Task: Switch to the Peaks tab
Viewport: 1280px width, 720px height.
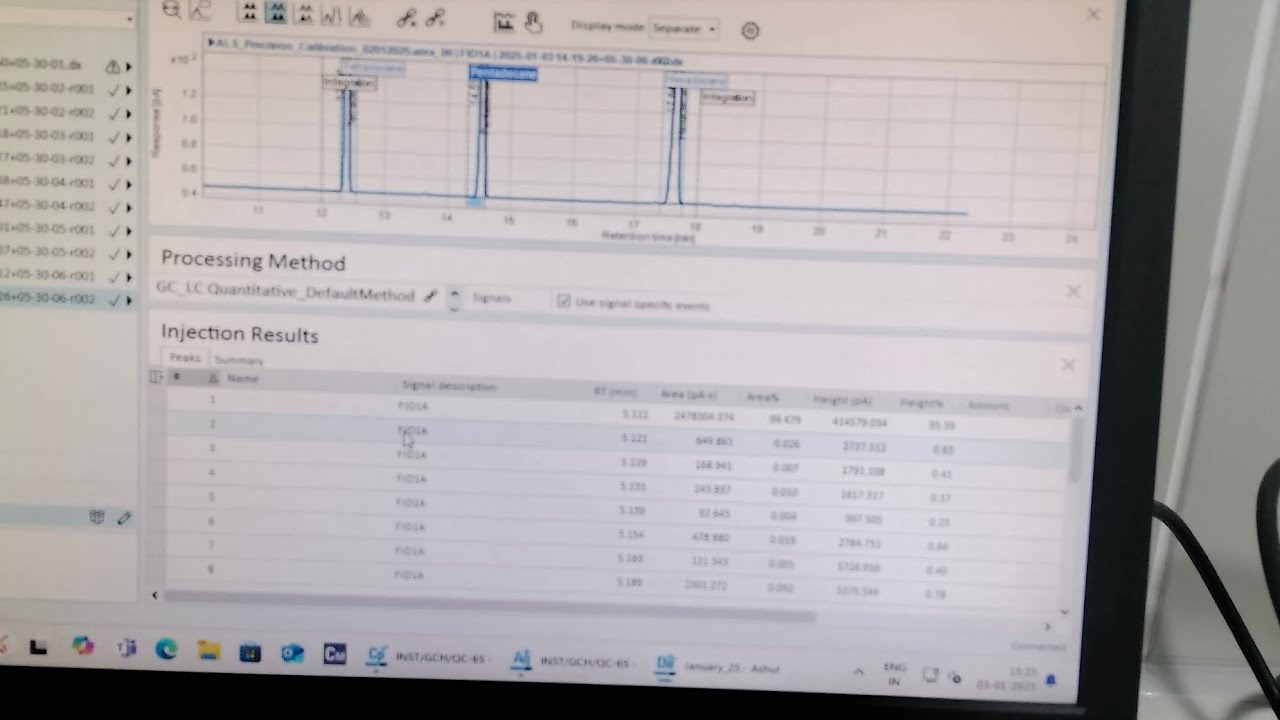Action: 185,357
